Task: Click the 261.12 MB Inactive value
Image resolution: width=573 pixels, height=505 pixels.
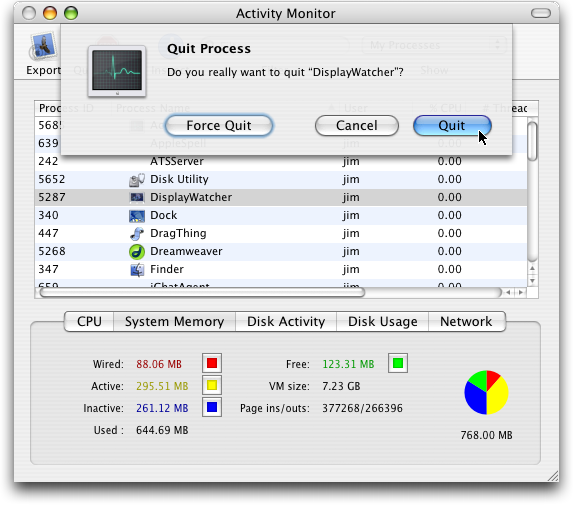Action: pyautogui.click(x=162, y=408)
